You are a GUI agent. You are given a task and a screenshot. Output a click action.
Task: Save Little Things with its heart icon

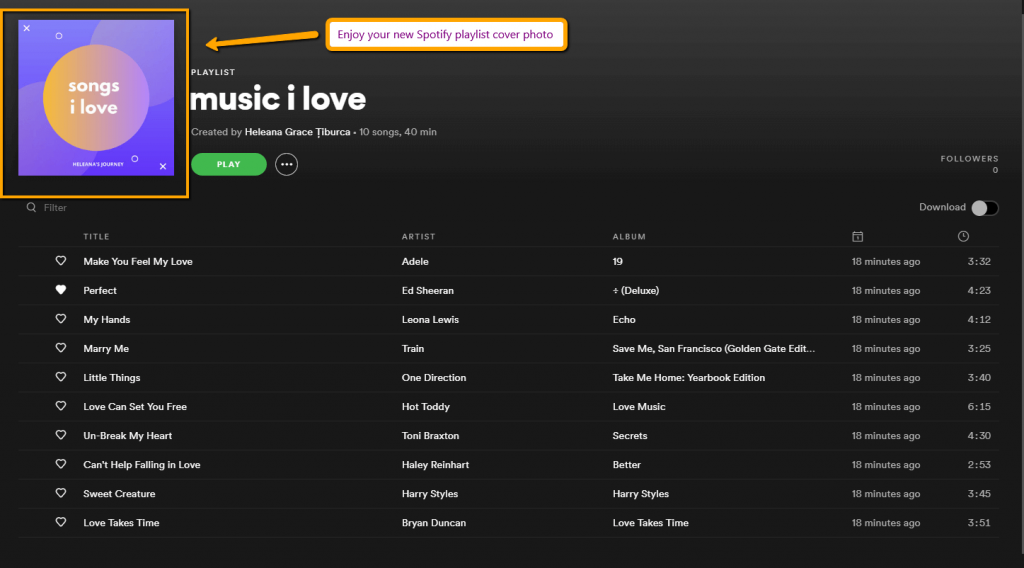(x=61, y=377)
